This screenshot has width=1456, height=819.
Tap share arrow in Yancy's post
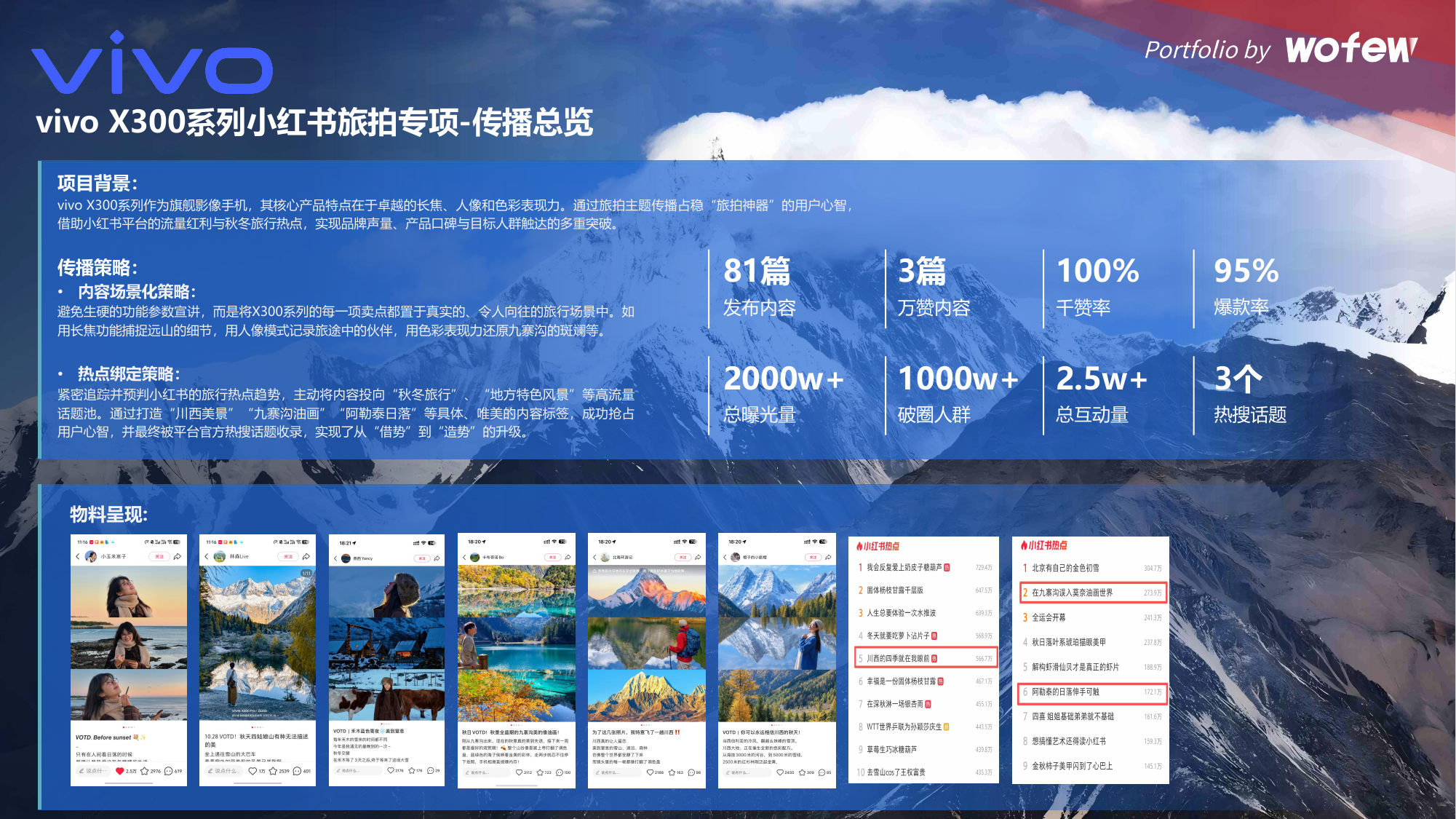click(x=437, y=558)
